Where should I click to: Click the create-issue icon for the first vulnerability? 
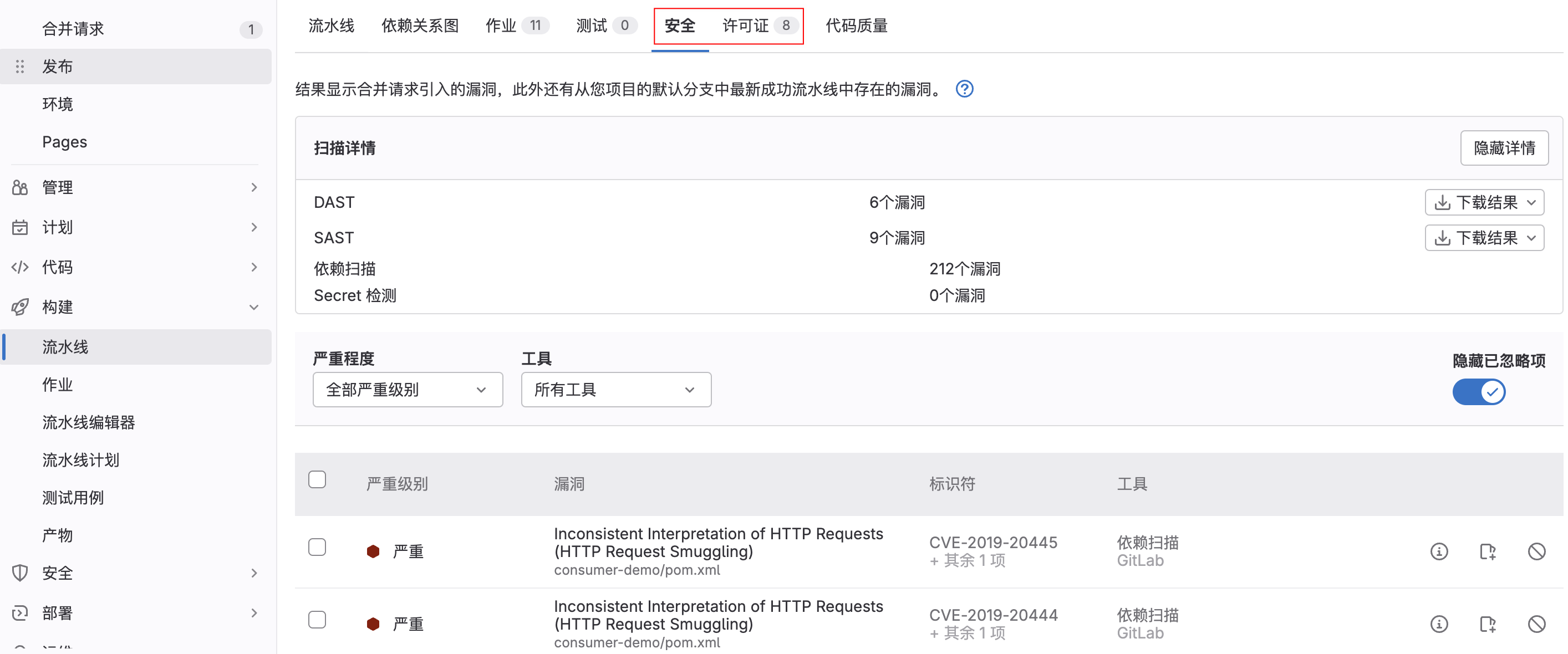click(1489, 551)
